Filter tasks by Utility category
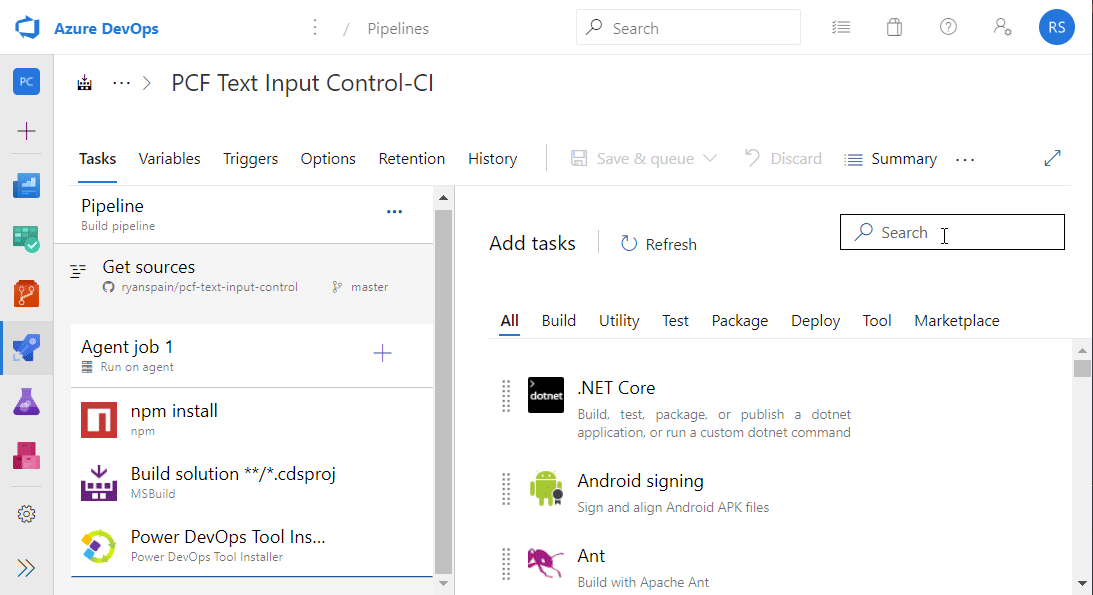The width and height of the screenshot is (1093, 595). [619, 320]
